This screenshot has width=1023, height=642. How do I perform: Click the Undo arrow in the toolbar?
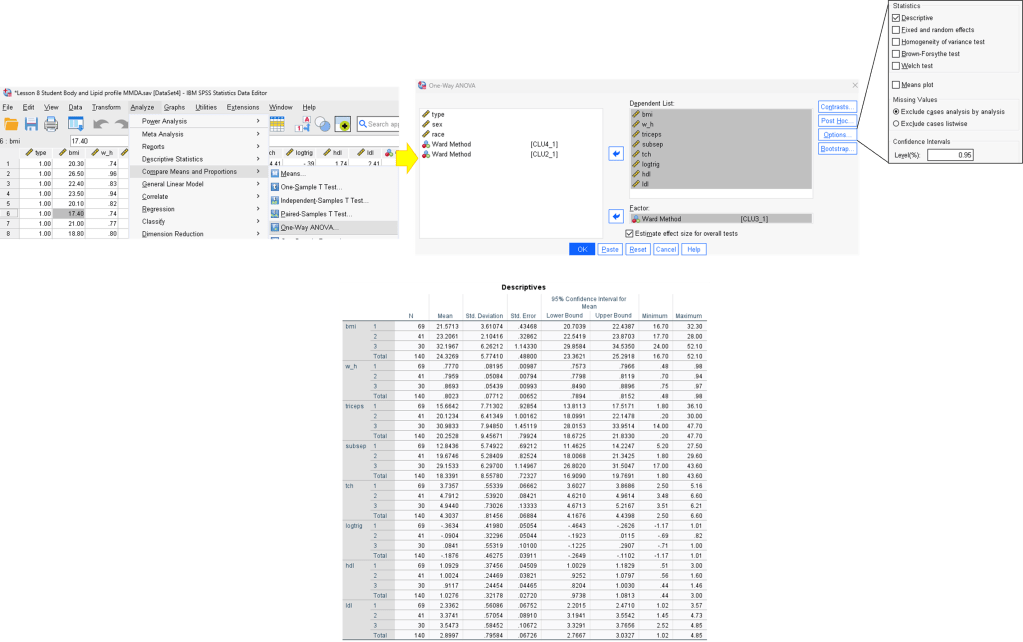[100, 124]
